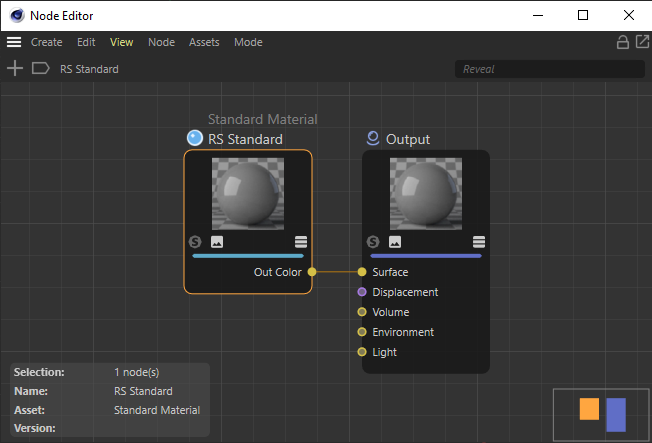Click the Reveal search field
652x443 pixels.
point(550,69)
